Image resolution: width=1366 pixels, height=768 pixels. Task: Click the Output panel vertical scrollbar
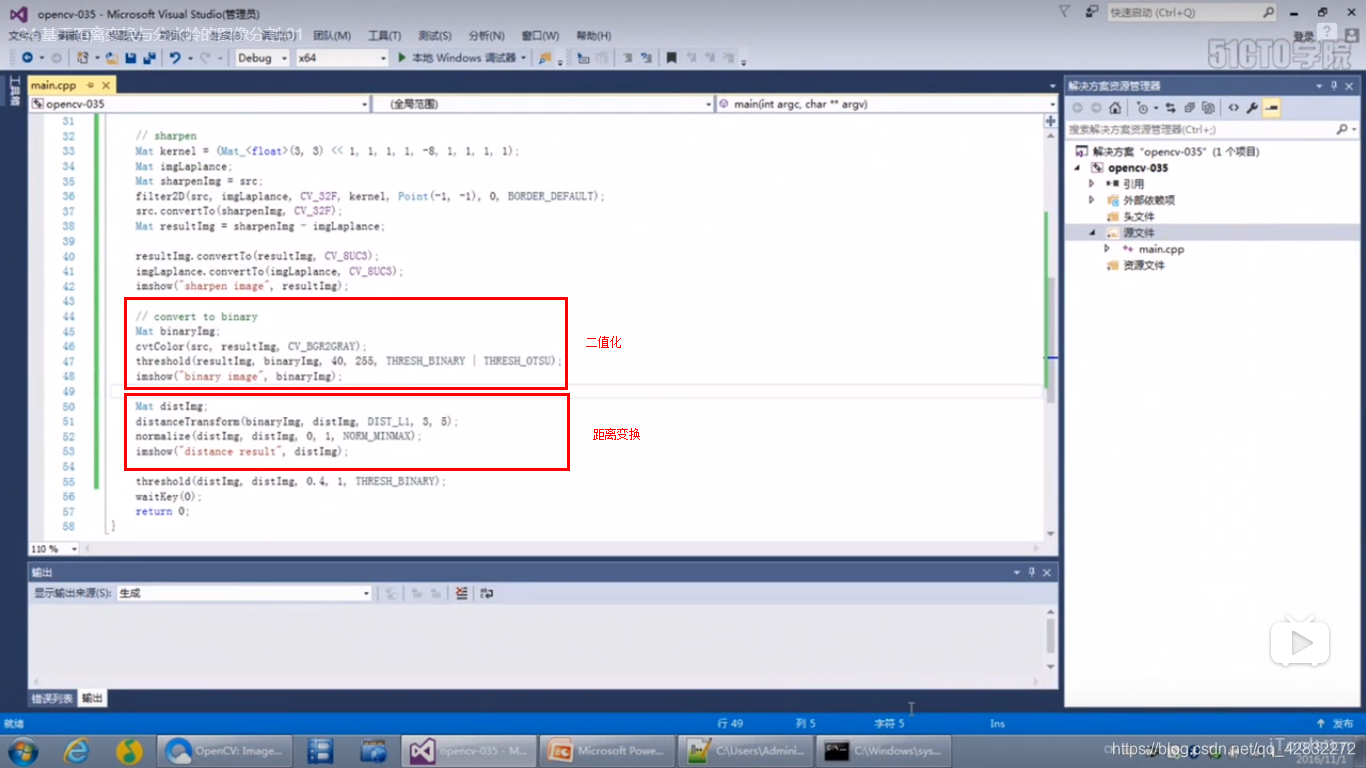pyautogui.click(x=1051, y=635)
